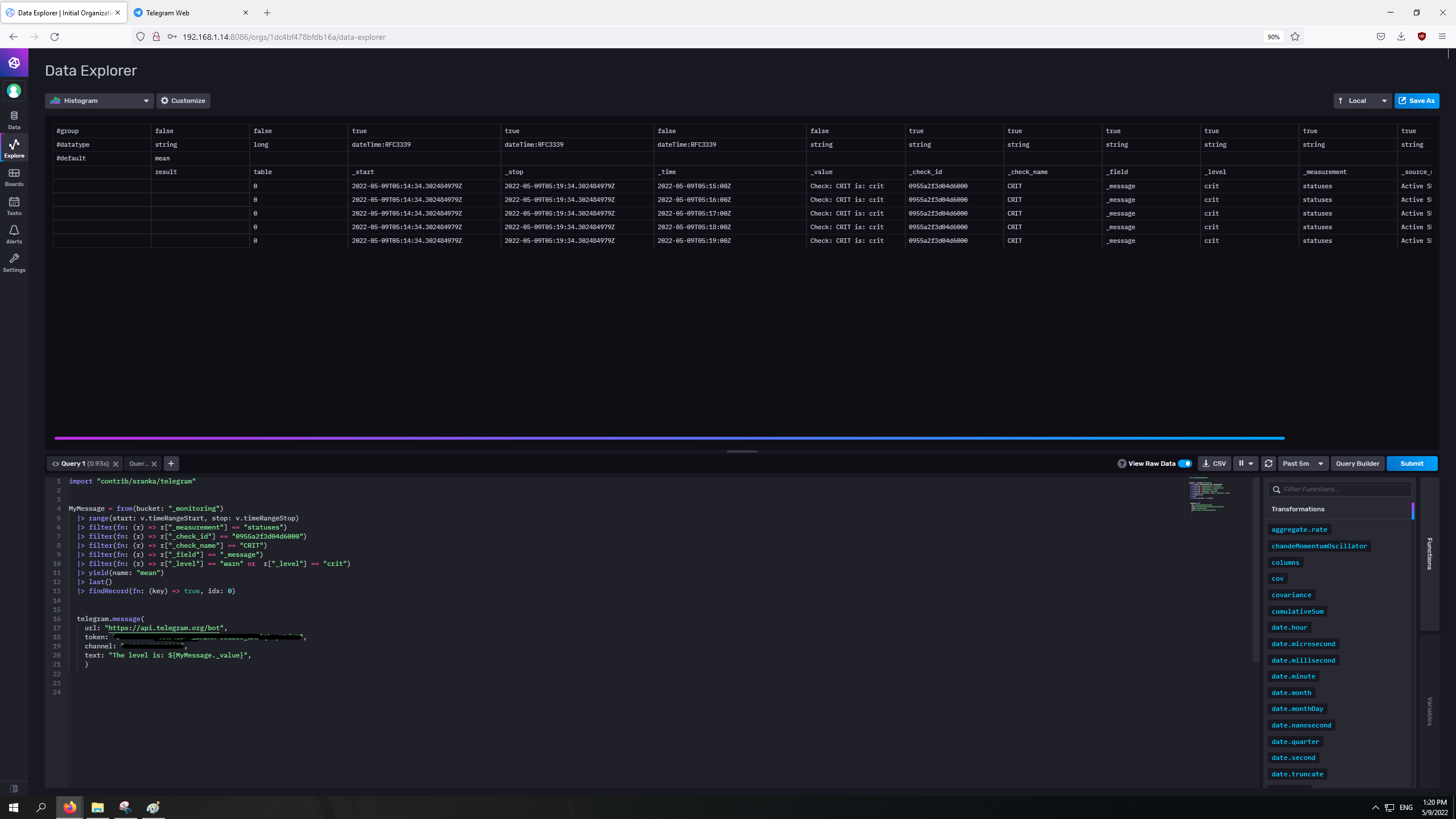1456x819 pixels.
Task: Toggle the View Raw Data switch
Action: [x=1185, y=464]
